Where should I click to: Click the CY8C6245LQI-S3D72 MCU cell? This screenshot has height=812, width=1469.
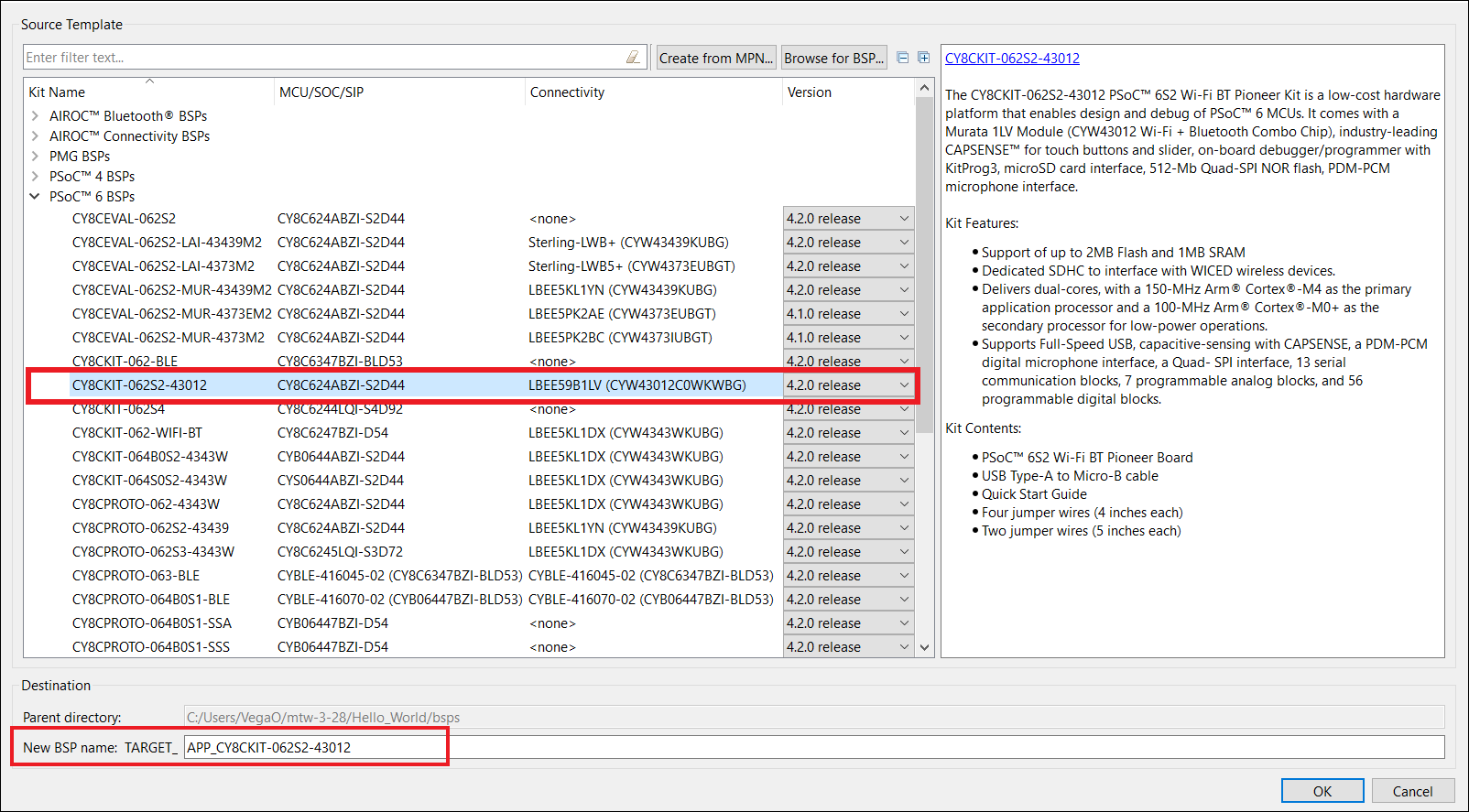[340, 552]
